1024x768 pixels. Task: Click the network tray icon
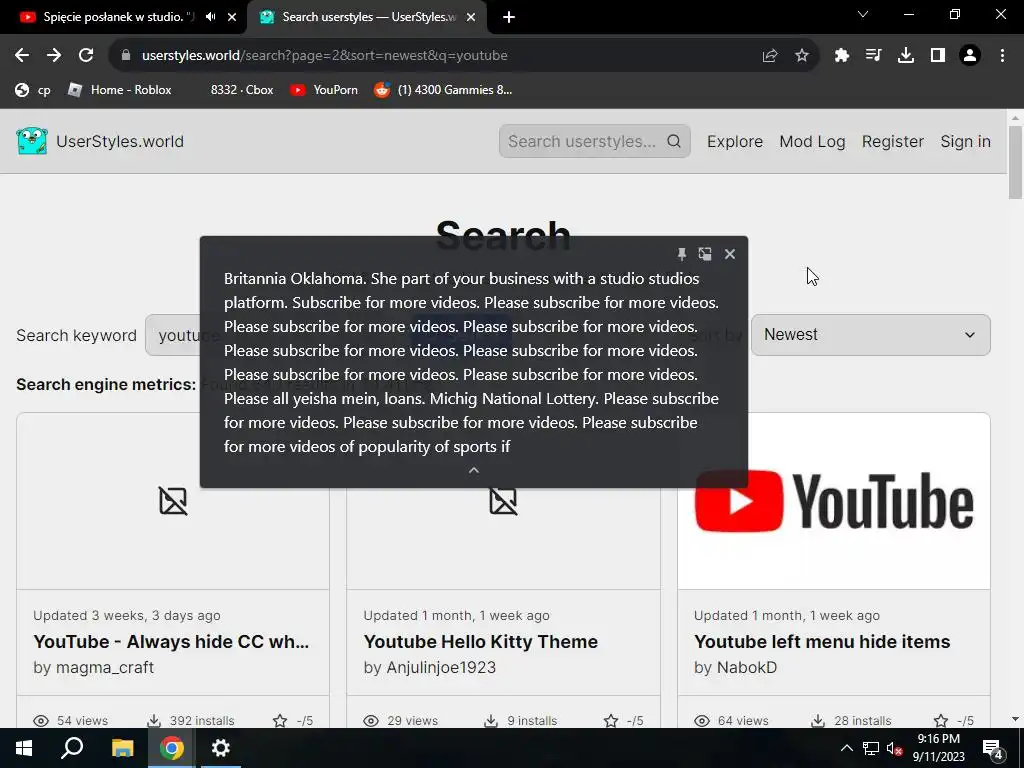871,748
